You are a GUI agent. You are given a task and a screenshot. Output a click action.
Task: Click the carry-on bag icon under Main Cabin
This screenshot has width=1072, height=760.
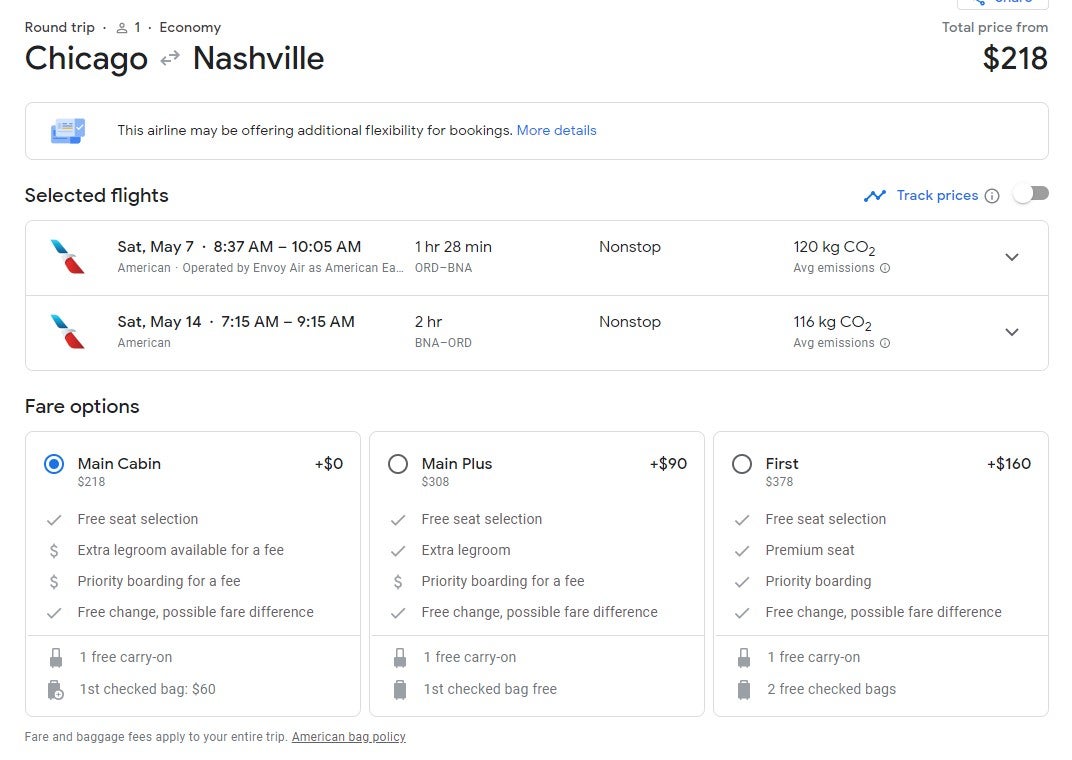tap(57, 657)
